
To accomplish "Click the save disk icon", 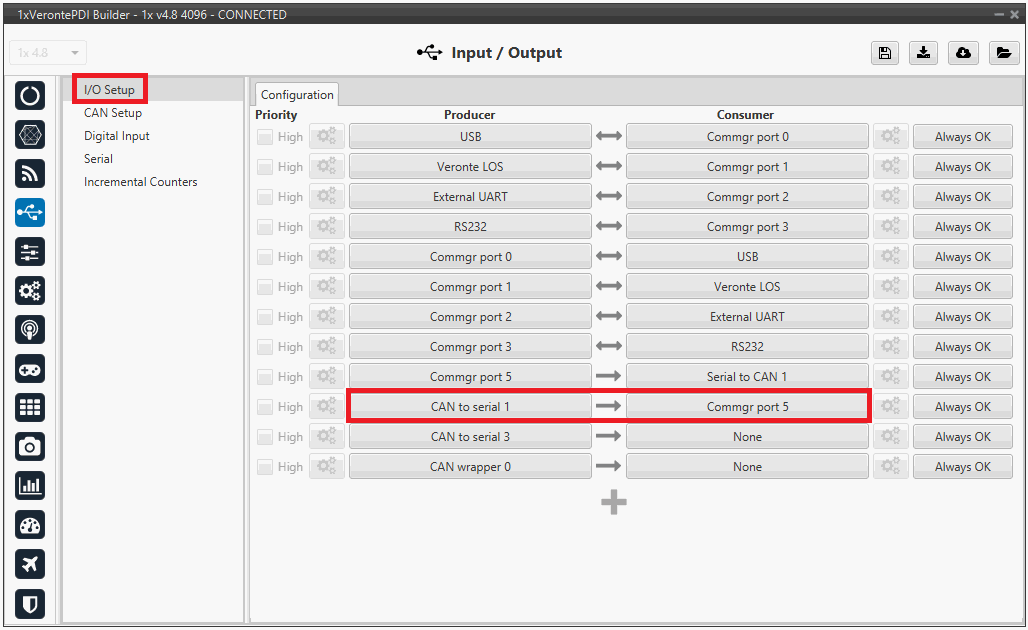I will pyautogui.click(x=884, y=54).
